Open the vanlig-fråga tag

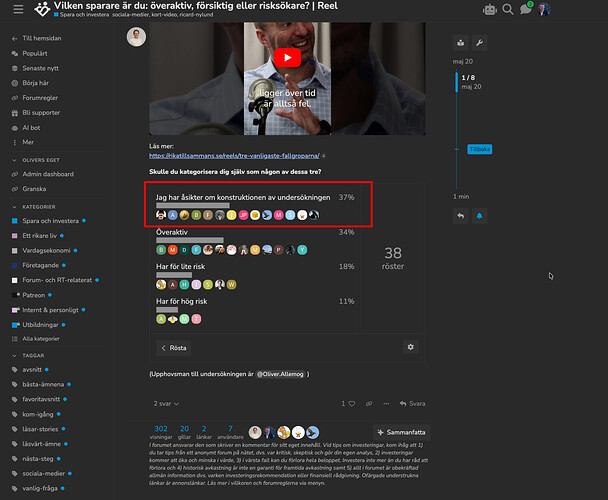point(40,488)
